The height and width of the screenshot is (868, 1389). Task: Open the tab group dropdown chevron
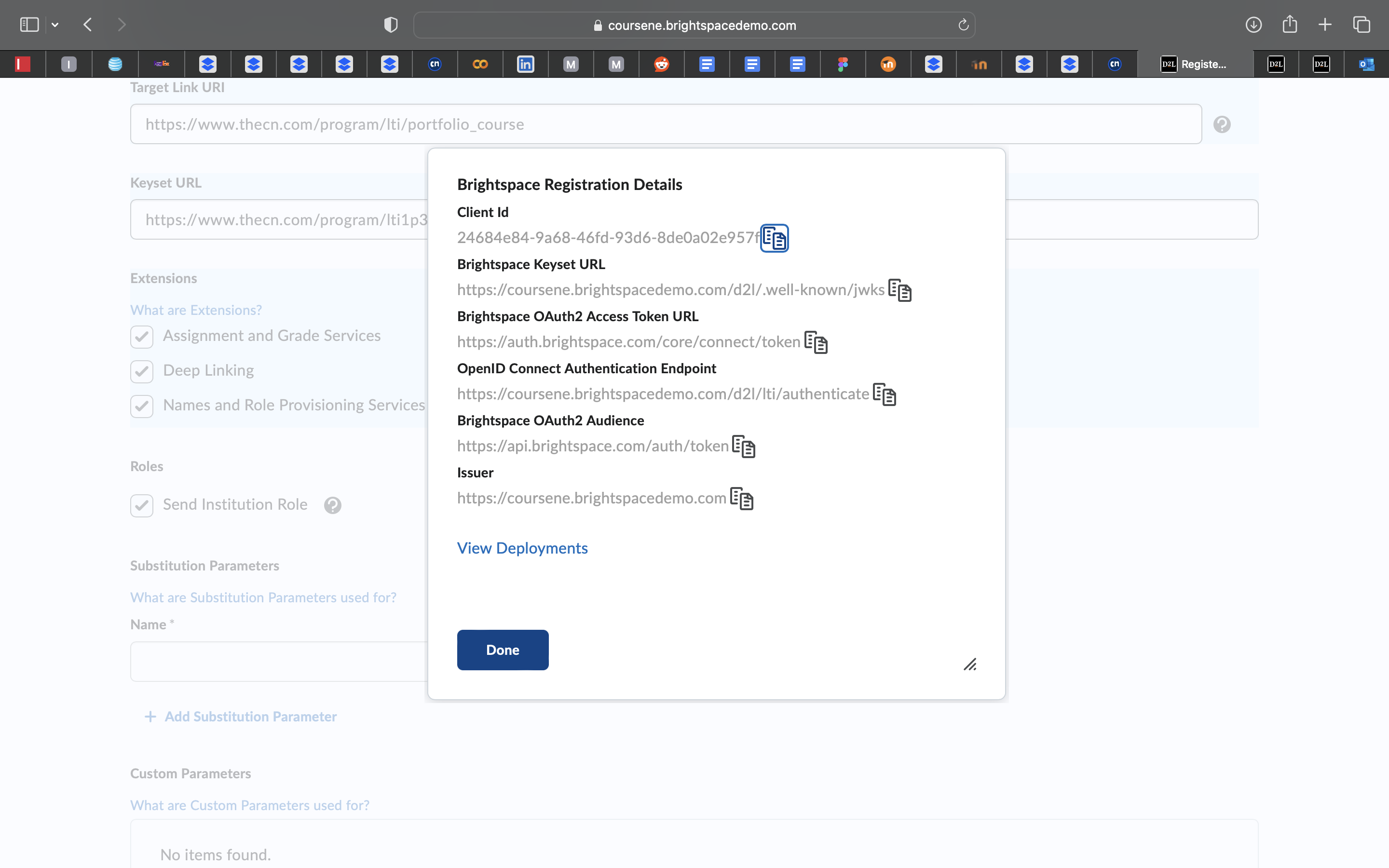[x=55, y=25]
